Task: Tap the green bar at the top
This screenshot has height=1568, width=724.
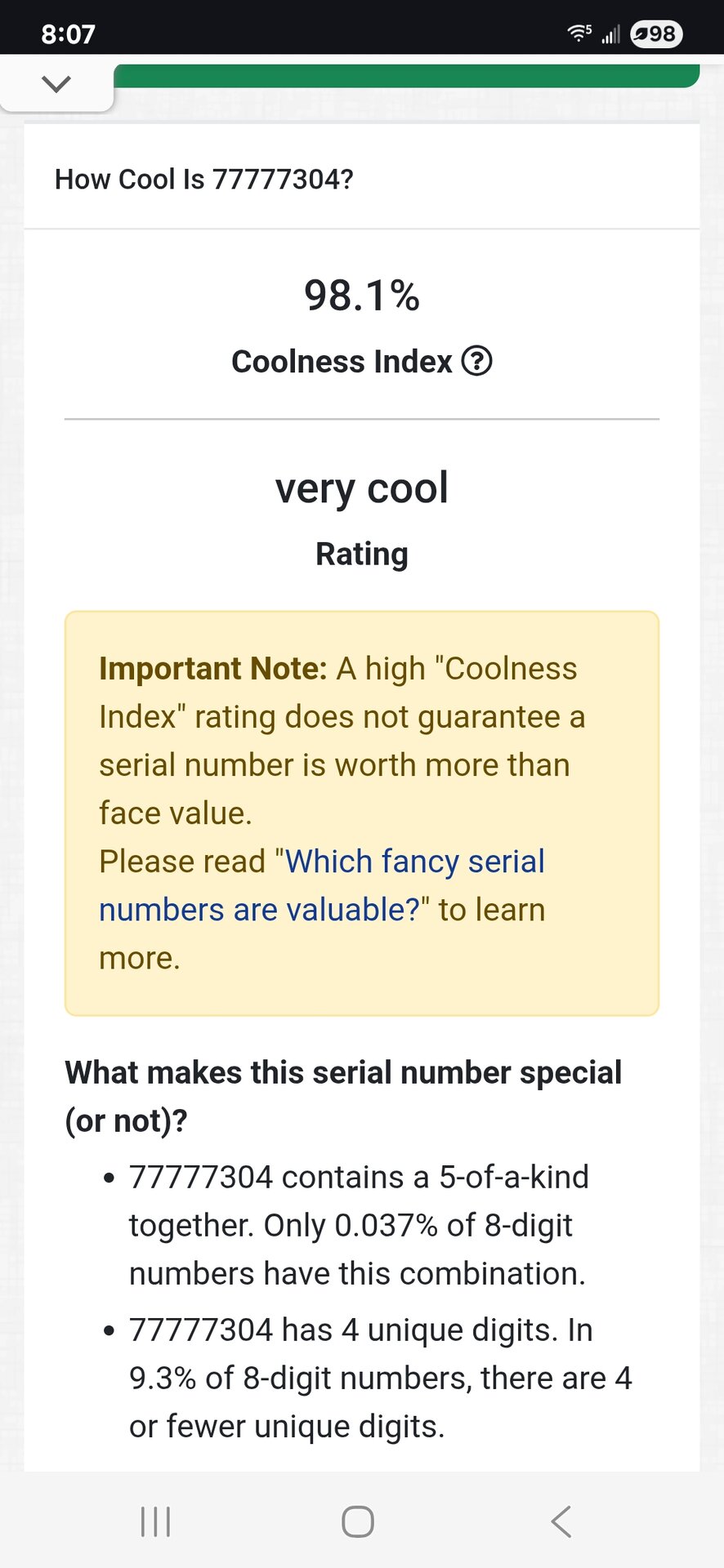Action: coord(406,76)
